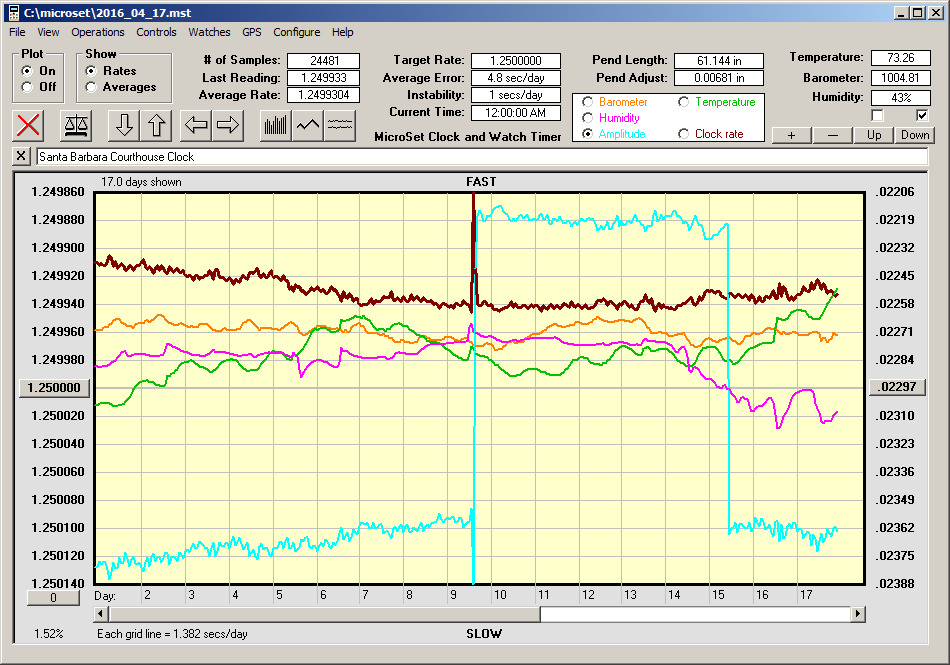The width and height of the screenshot is (950, 665).
Task: Open the Watches menu
Action: (209, 32)
